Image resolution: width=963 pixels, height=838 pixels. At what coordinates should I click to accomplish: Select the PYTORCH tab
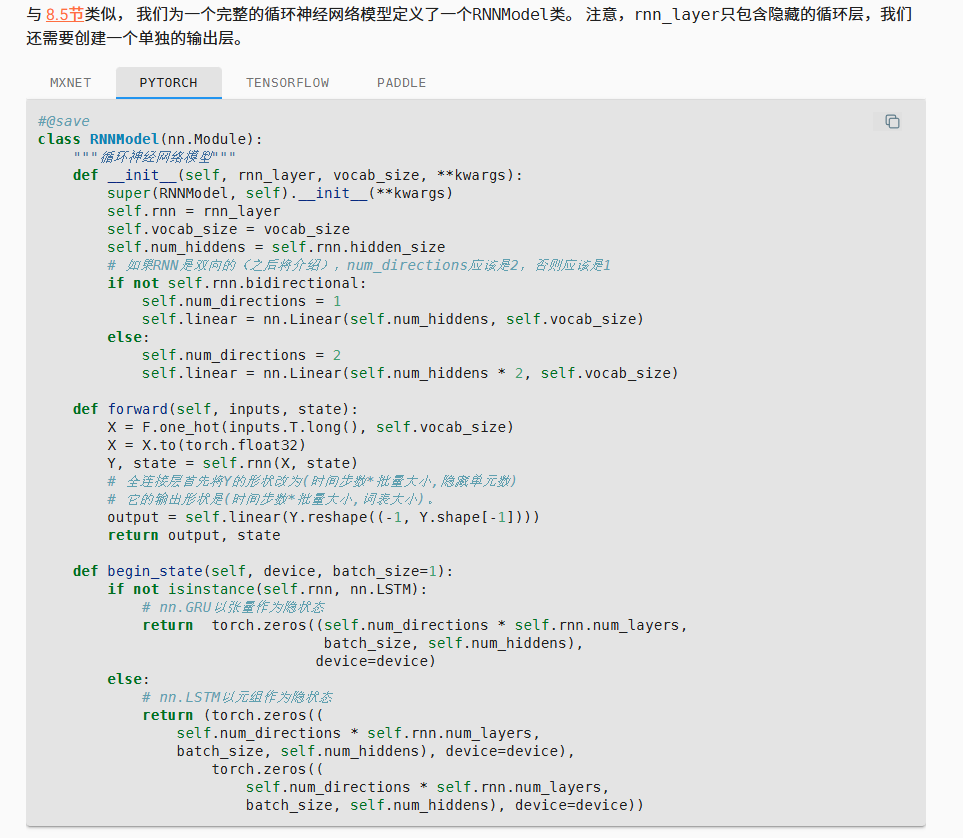point(168,83)
